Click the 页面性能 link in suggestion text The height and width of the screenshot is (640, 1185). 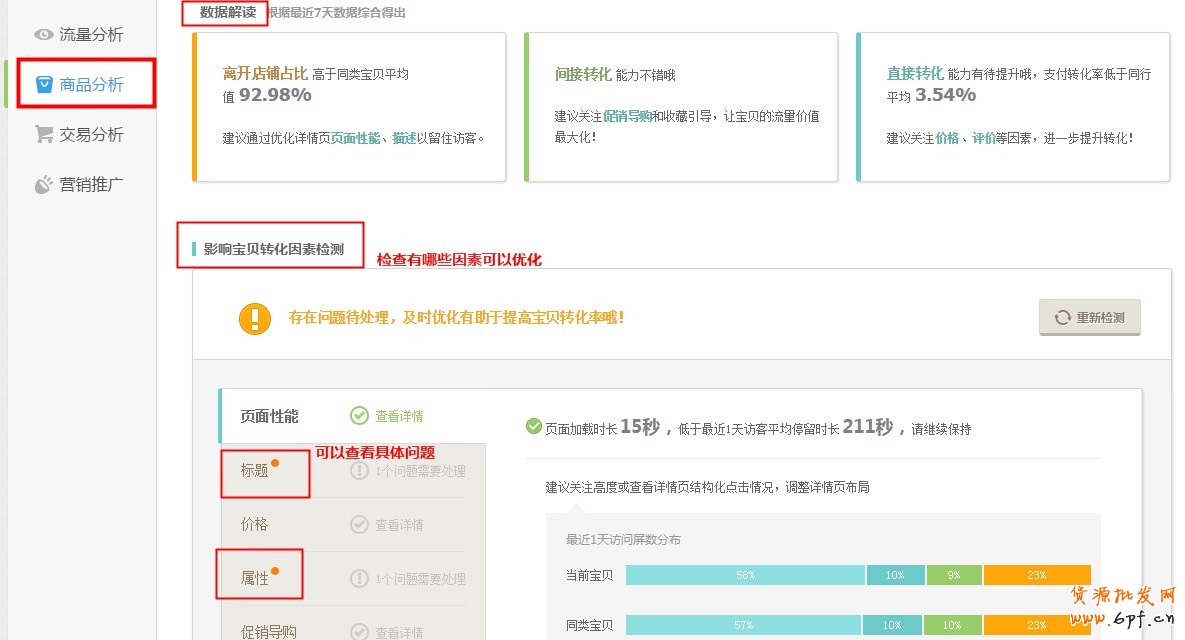[356, 138]
